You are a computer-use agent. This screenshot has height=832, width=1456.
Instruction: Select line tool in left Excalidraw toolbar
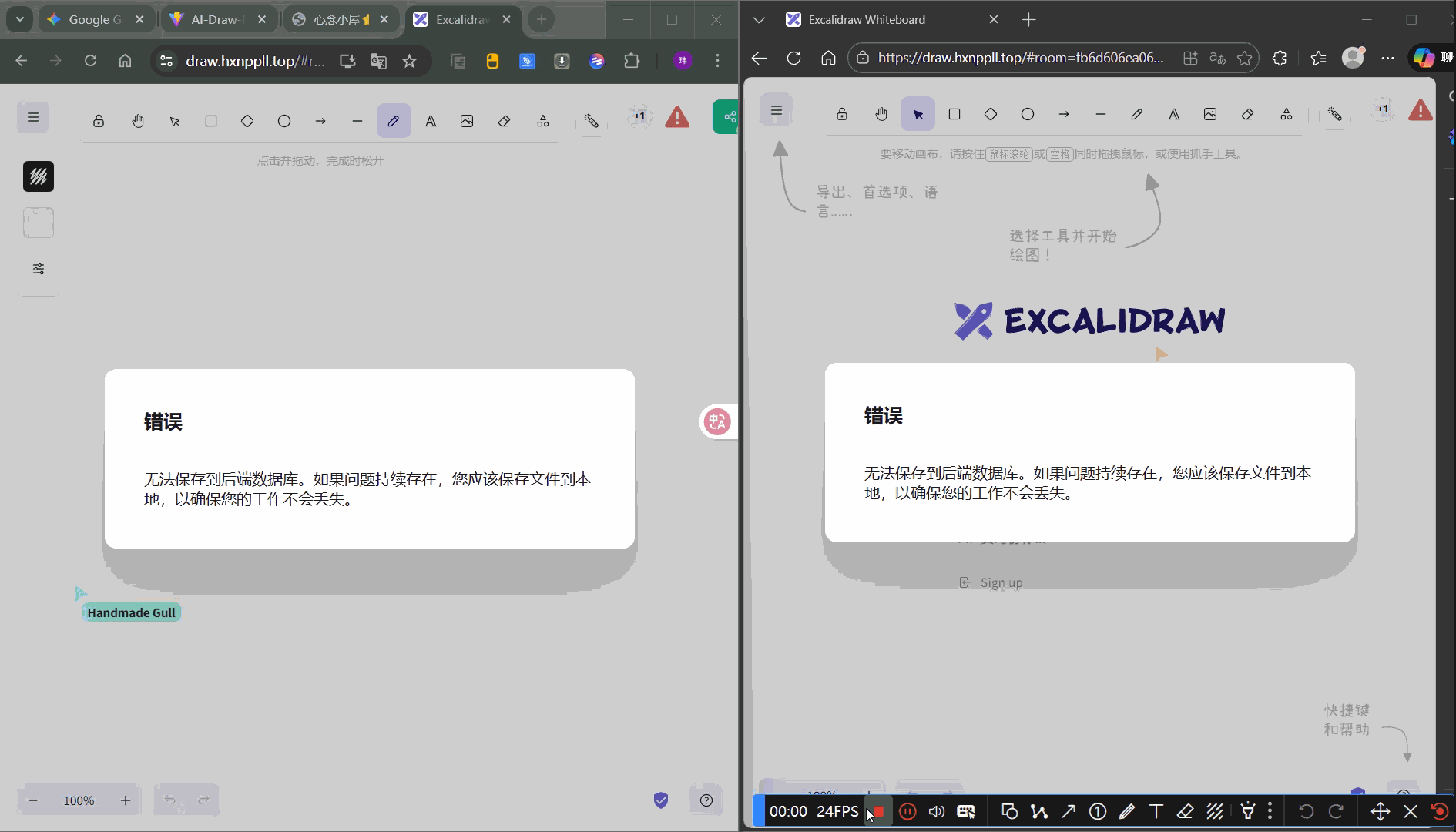point(357,121)
